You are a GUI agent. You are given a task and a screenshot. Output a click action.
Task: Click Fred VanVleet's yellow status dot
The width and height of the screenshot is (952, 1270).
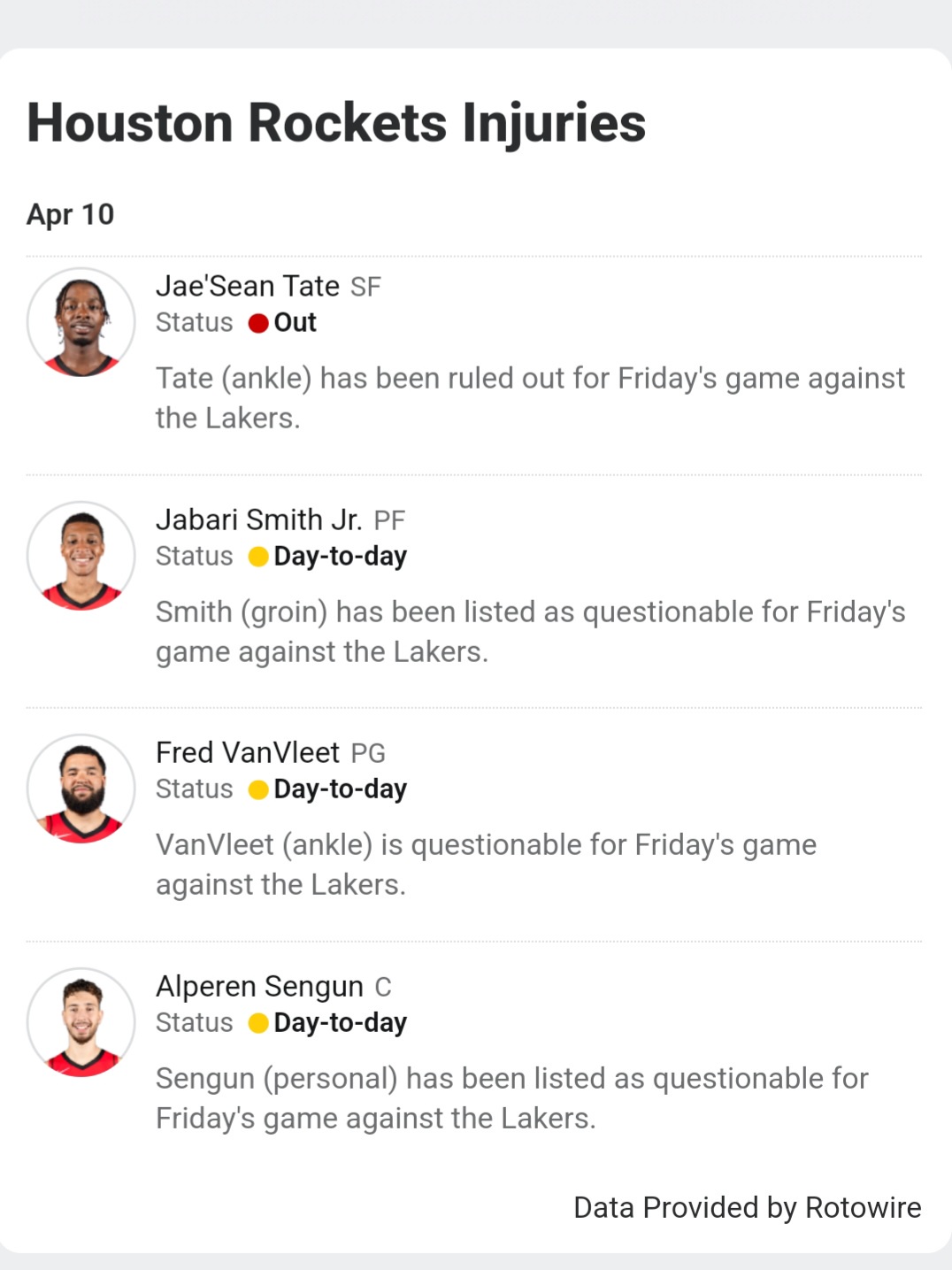(x=258, y=789)
